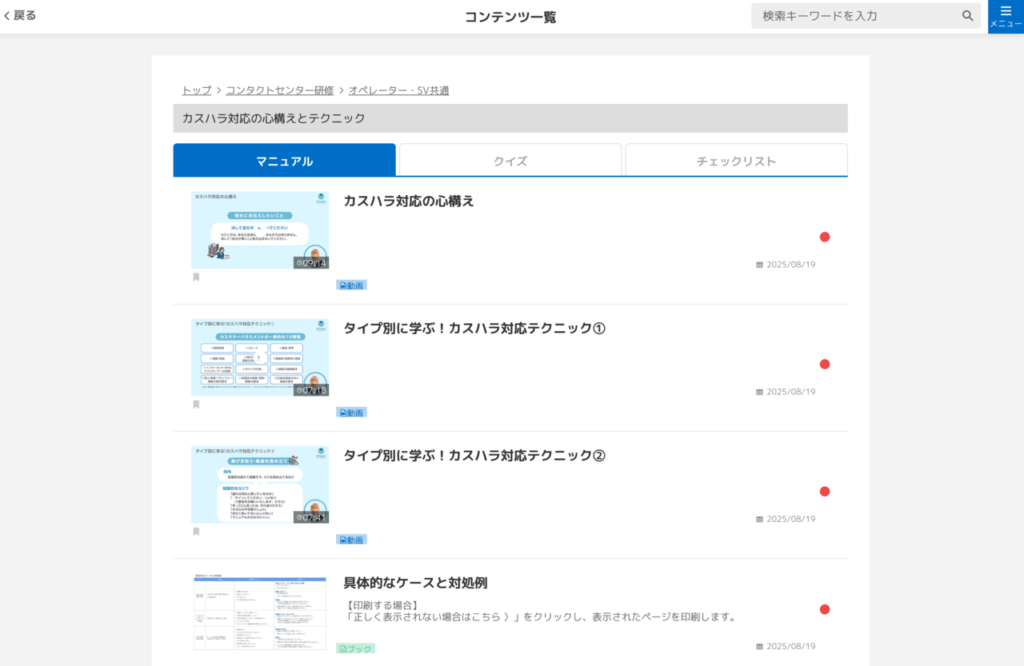Click the ブック tag under 具体的なケースと対処例
1024x666 pixels.
coord(356,649)
